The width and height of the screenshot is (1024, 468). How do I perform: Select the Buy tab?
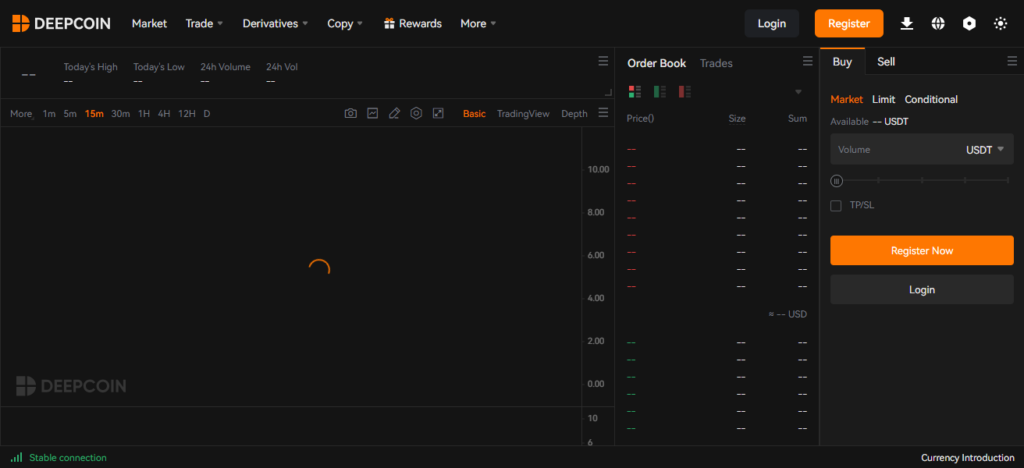click(x=842, y=62)
